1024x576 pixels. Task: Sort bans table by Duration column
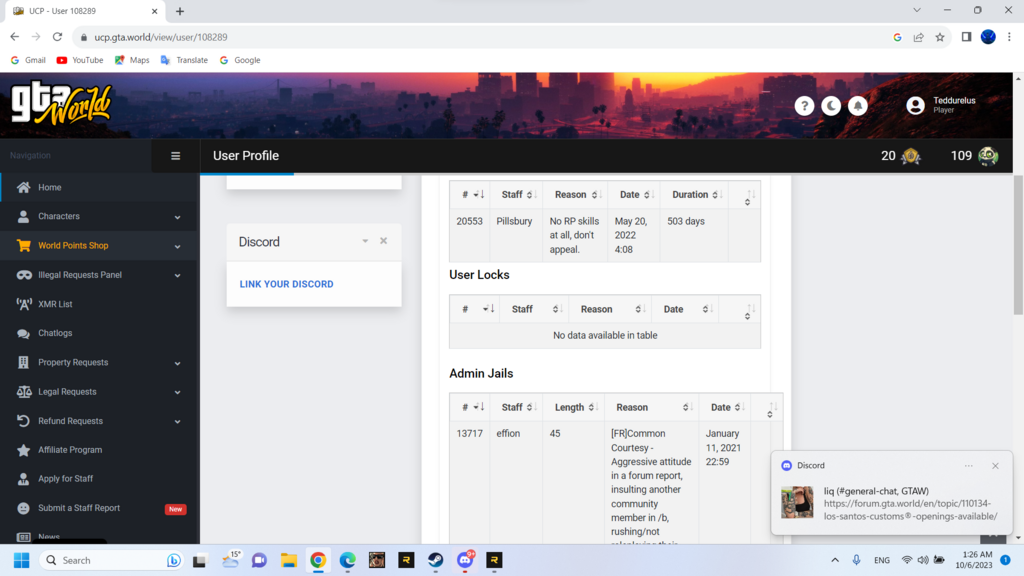(694, 195)
